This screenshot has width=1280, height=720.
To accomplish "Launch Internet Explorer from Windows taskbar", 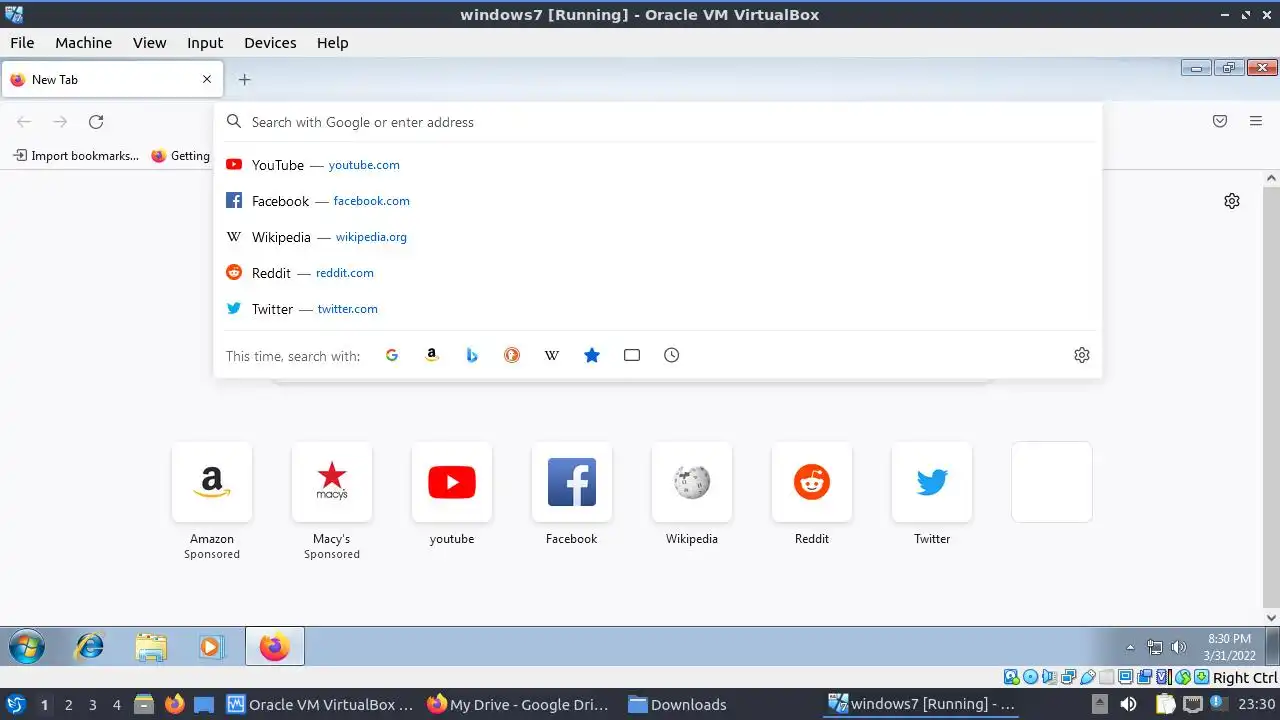I will pyautogui.click(x=90, y=647).
